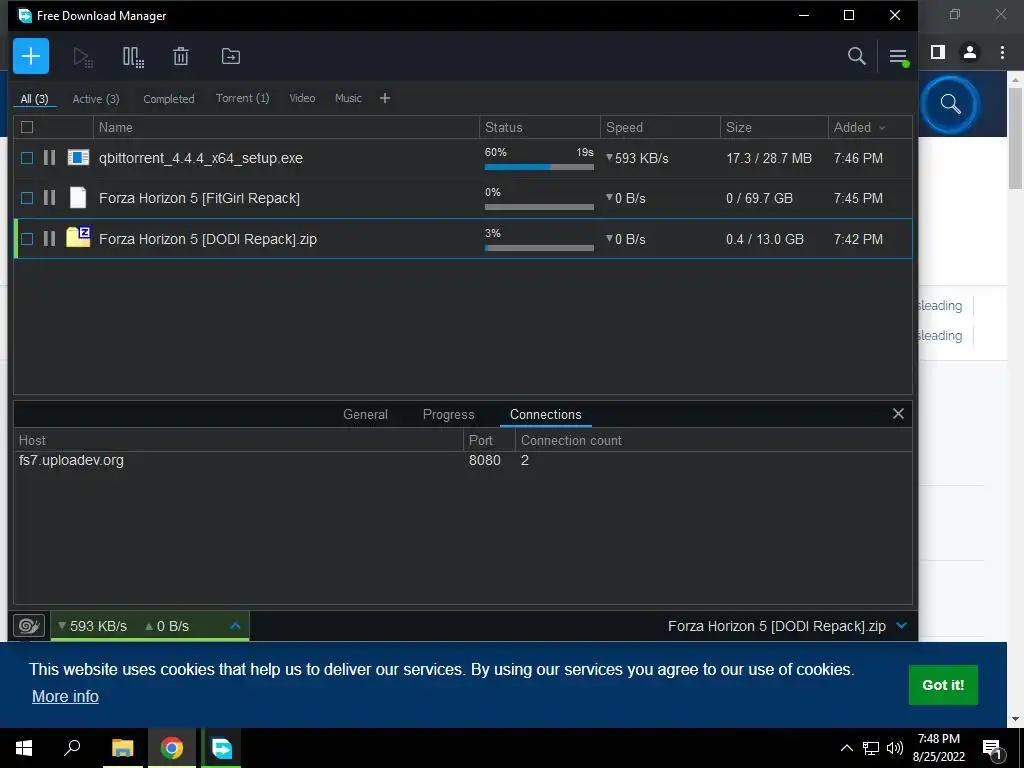The width and height of the screenshot is (1024, 768).
Task: Collapse details with chevron beside DODI Repack.zip
Action: pyautogui.click(x=902, y=626)
